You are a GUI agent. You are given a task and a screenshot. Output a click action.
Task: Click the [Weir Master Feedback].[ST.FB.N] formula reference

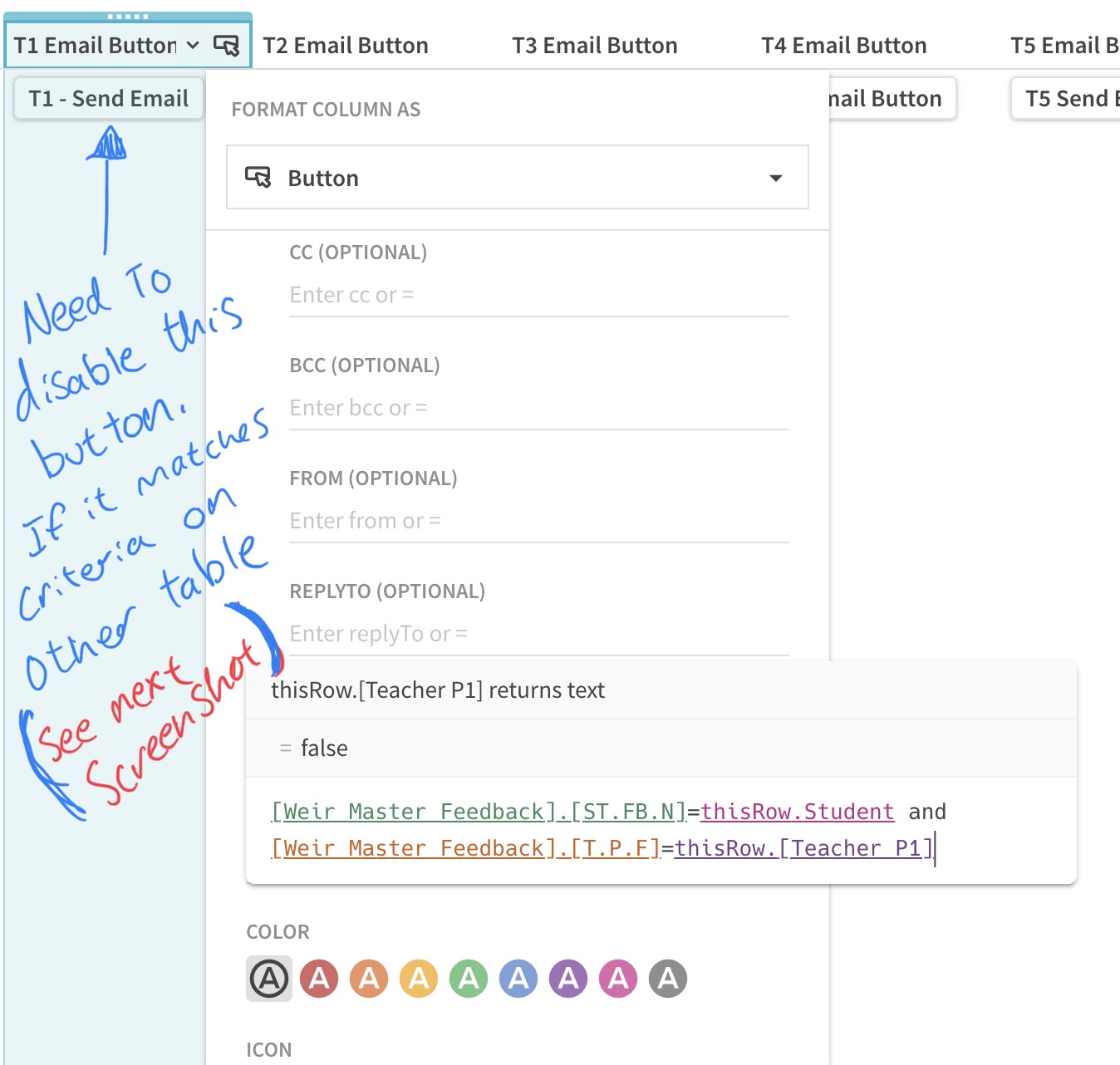(x=479, y=812)
